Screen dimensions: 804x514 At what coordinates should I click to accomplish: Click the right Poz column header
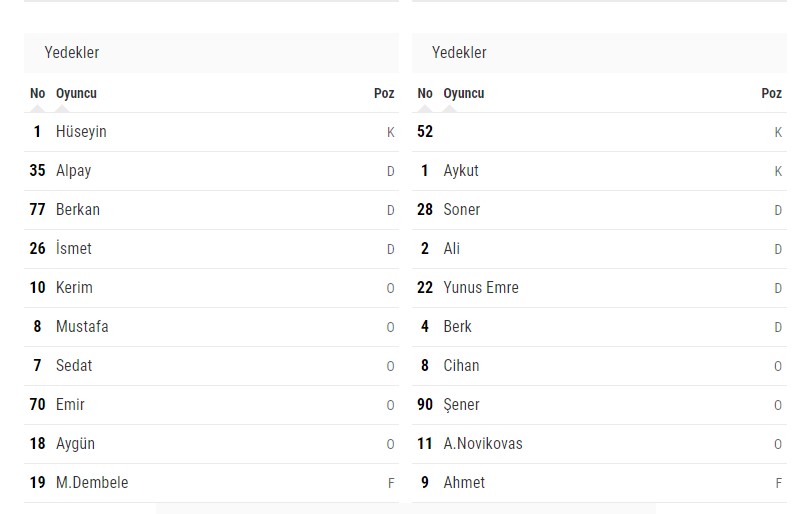click(772, 93)
